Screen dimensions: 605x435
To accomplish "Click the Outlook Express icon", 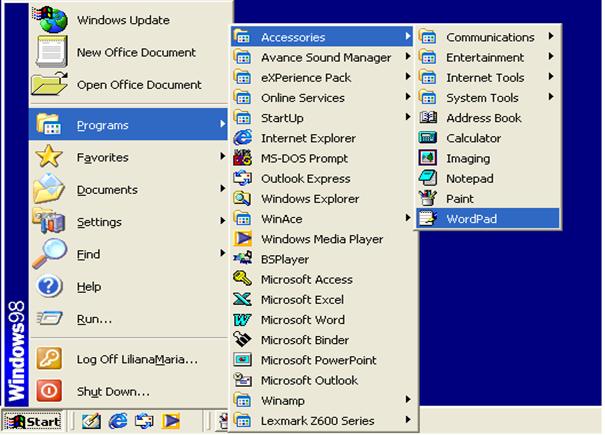I will click(x=242, y=179).
